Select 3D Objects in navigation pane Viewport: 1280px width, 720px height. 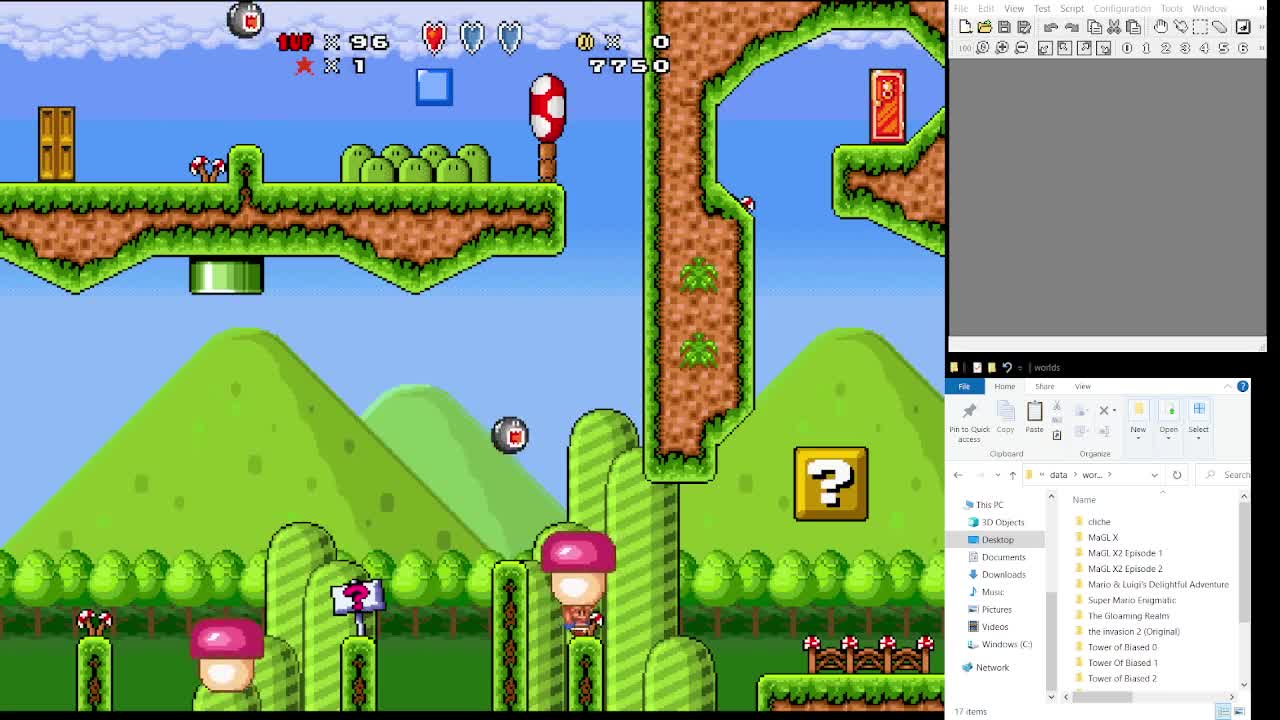(x=1002, y=522)
